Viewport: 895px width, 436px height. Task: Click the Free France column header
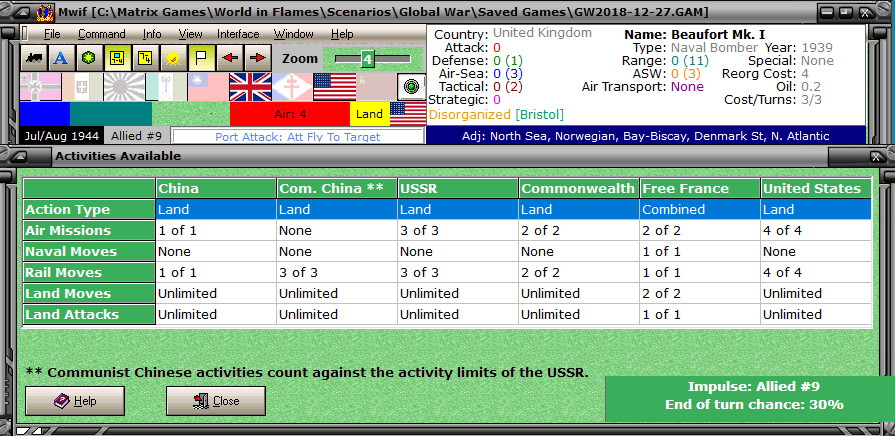click(x=700, y=188)
